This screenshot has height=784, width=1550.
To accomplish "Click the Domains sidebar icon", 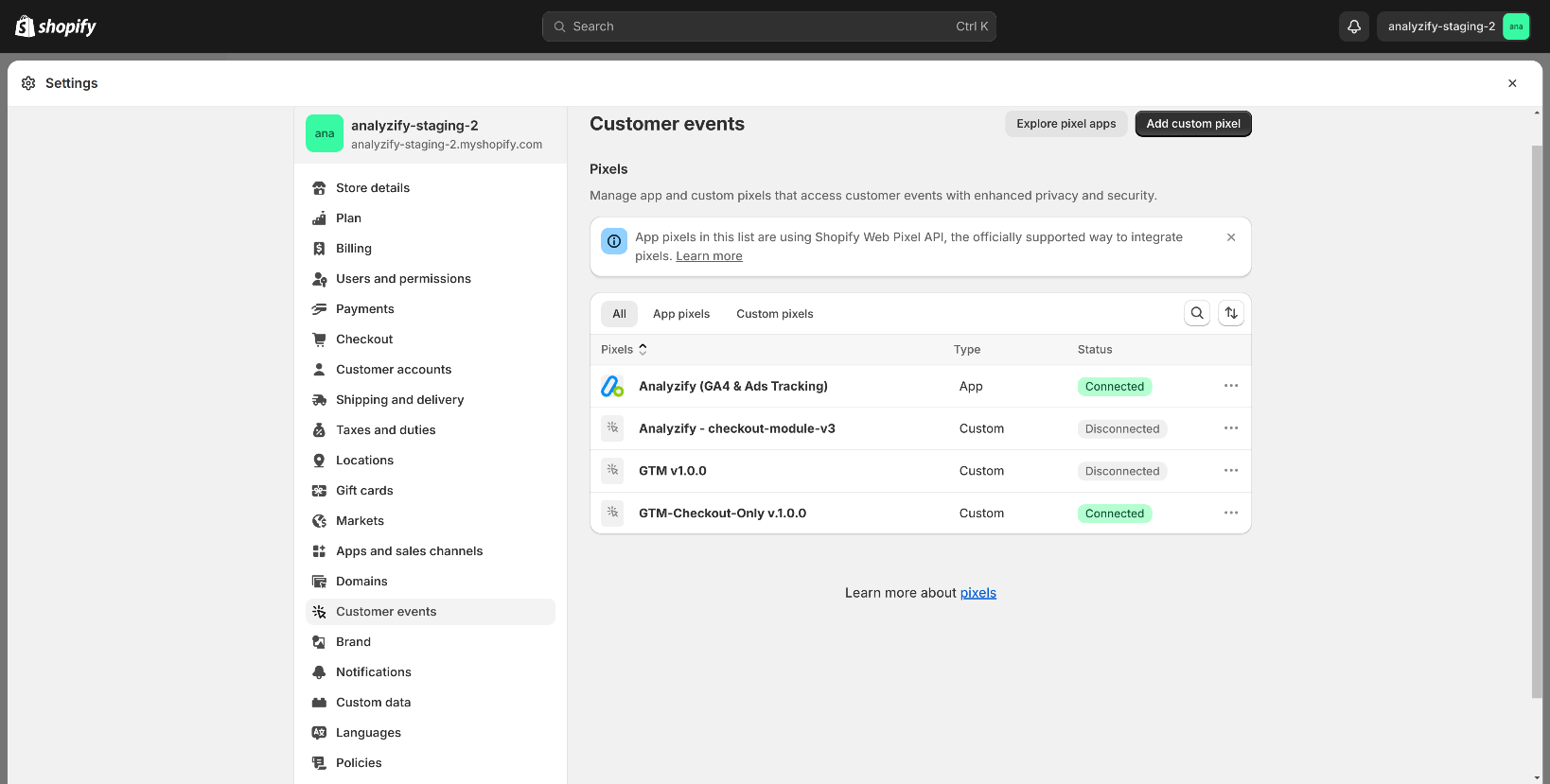I will coord(319,582).
